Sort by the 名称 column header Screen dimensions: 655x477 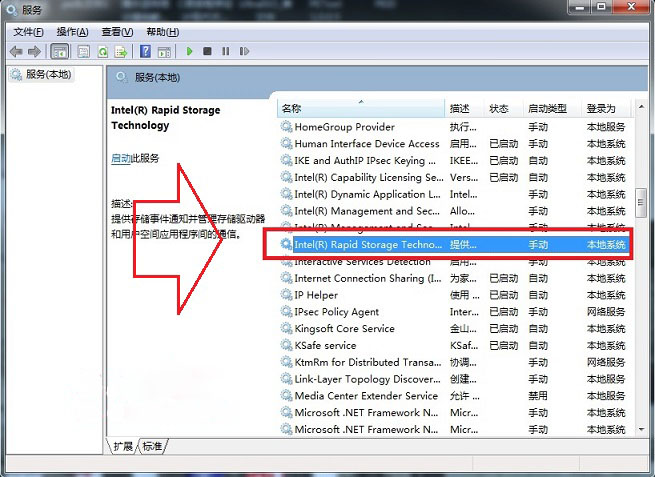(361, 109)
